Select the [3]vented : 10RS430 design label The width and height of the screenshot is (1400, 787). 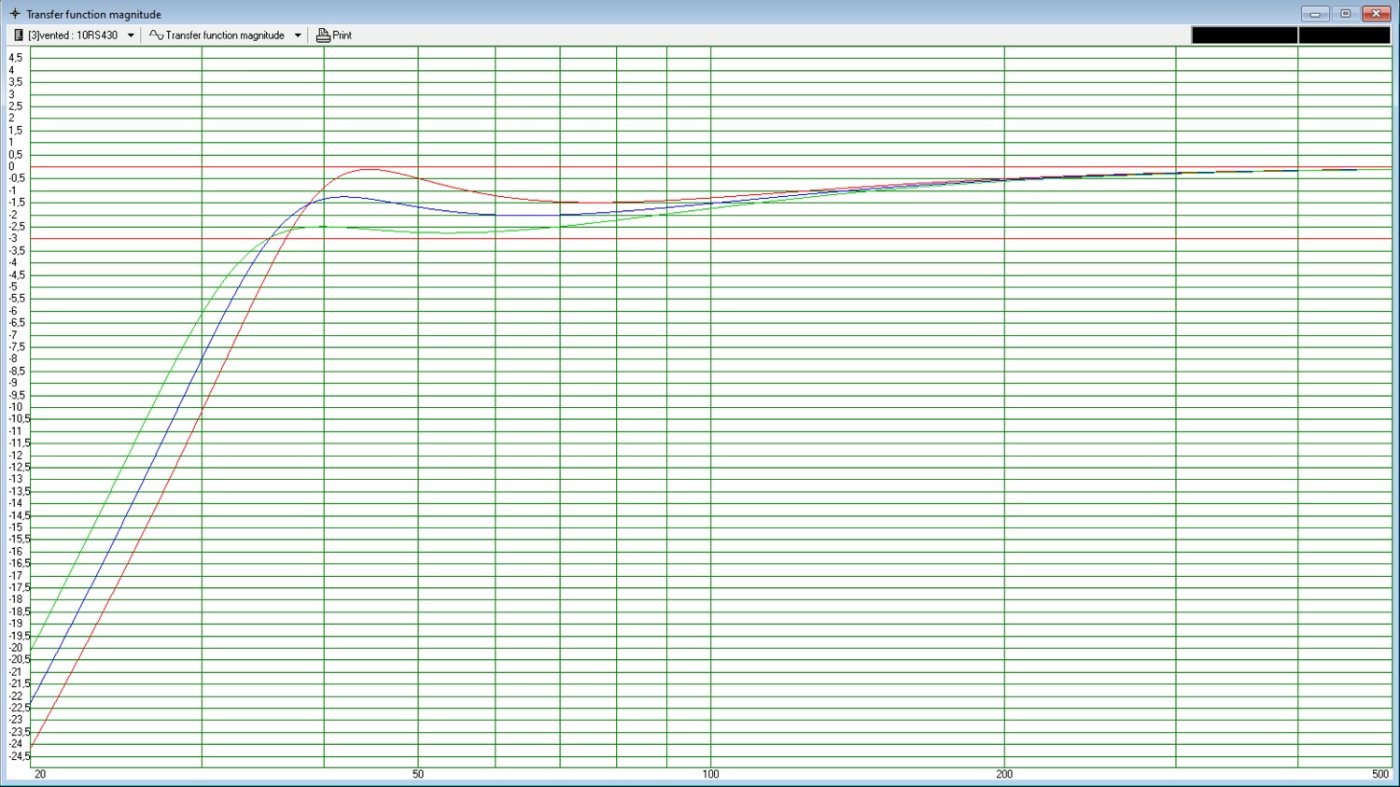coord(72,35)
